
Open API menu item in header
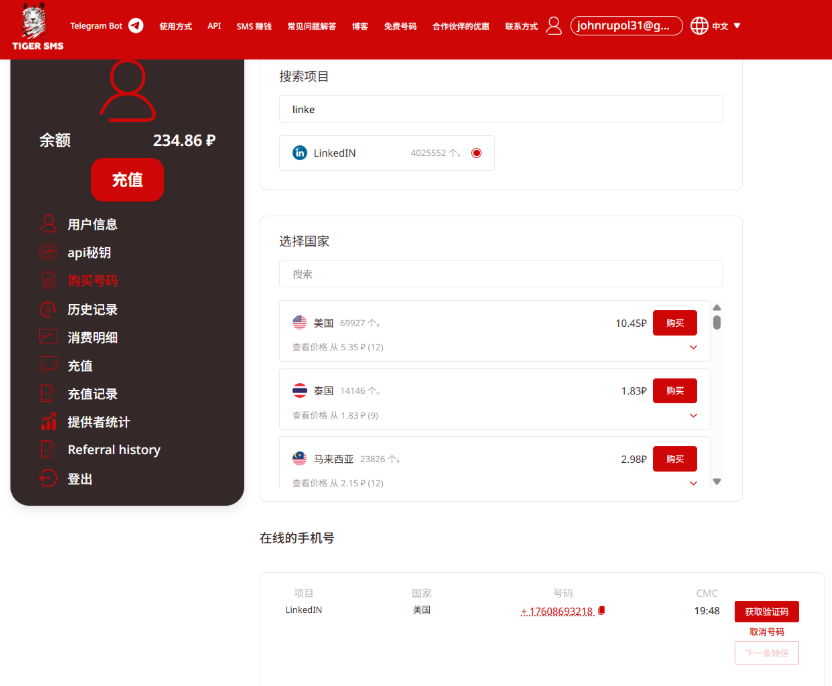tap(214, 26)
